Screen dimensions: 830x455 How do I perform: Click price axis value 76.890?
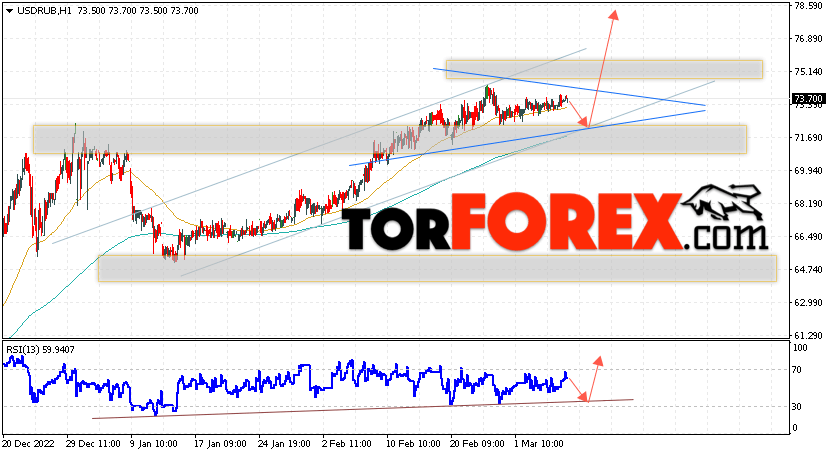coord(809,39)
